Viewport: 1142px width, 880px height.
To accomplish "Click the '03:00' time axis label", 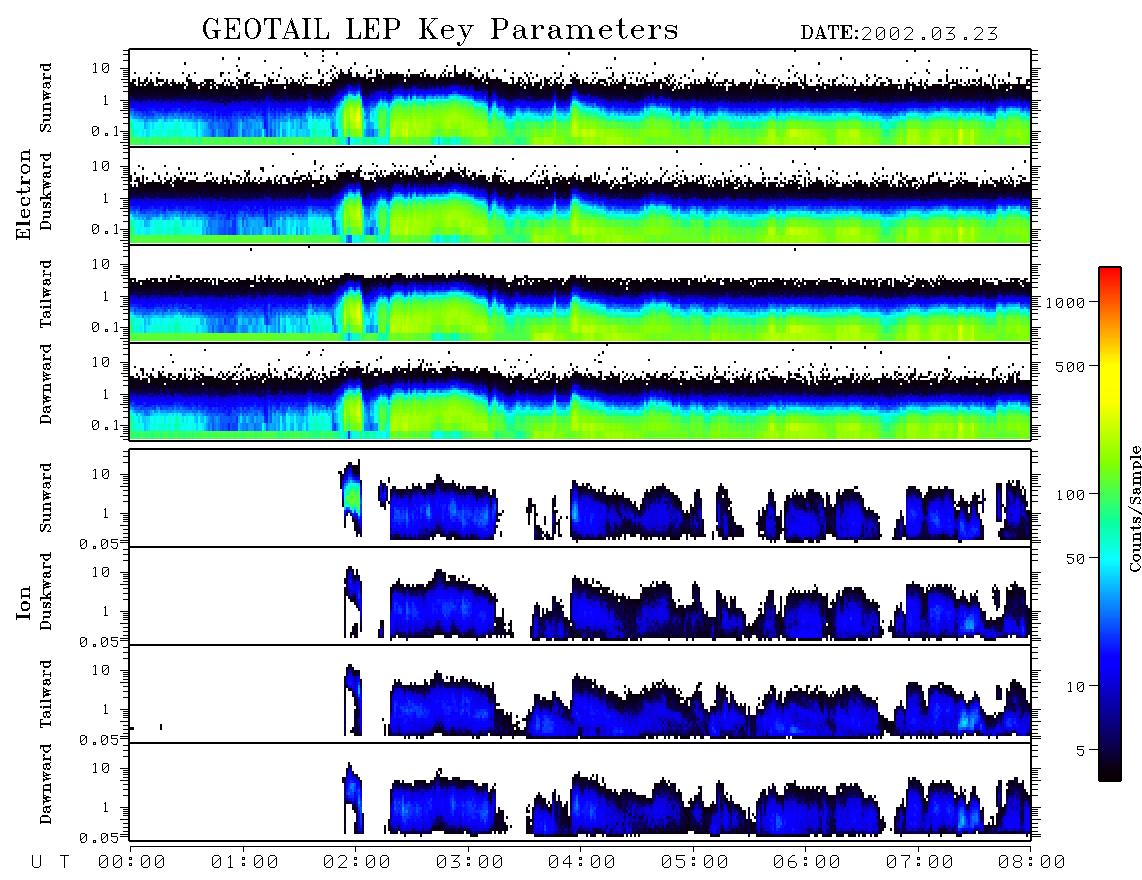I will 470,862.
